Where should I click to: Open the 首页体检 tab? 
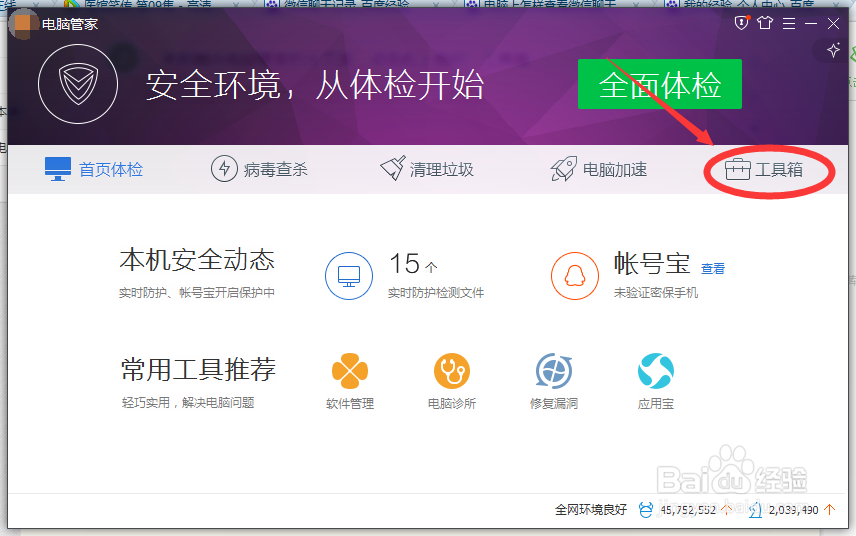(x=94, y=169)
